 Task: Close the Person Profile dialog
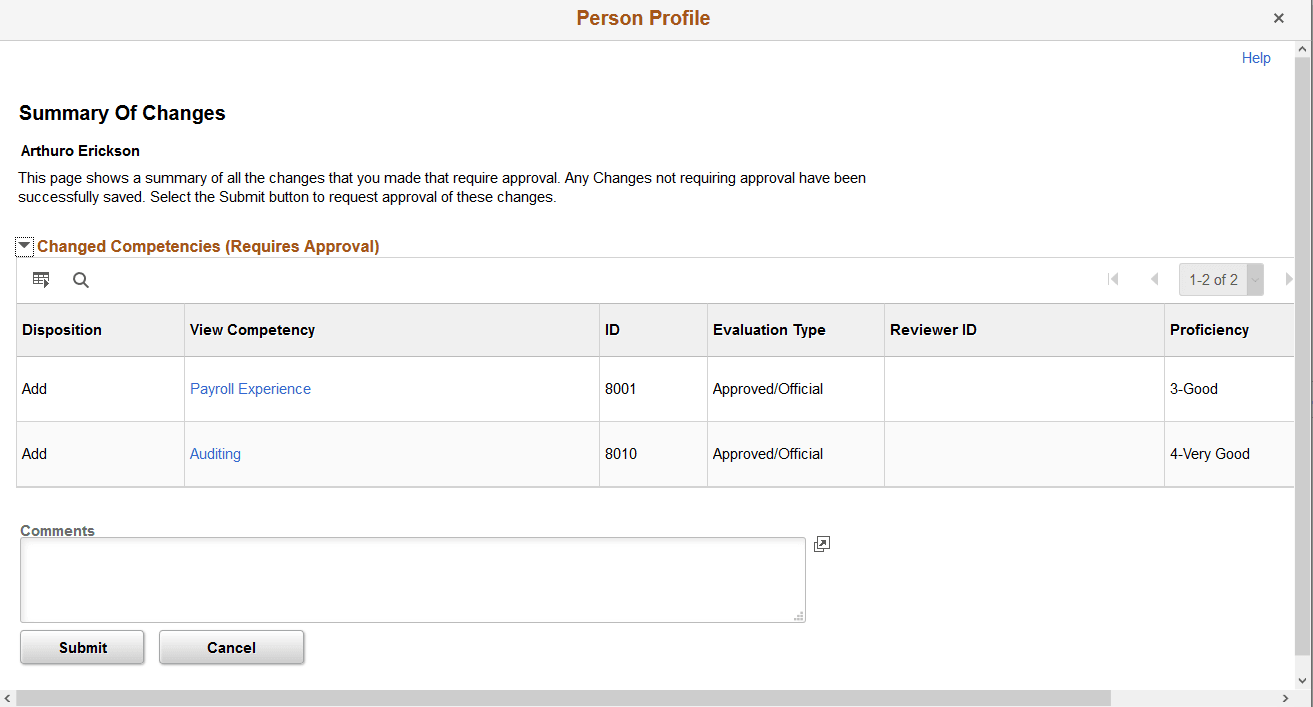(x=1279, y=18)
